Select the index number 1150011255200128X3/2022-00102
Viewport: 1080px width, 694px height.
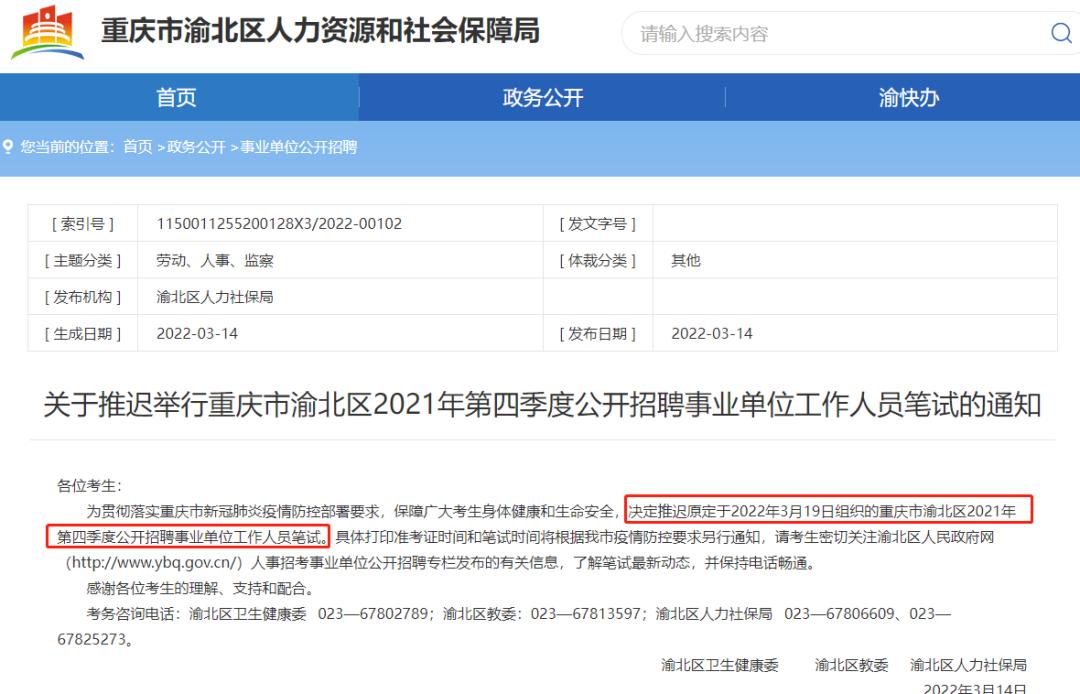(x=279, y=224)
